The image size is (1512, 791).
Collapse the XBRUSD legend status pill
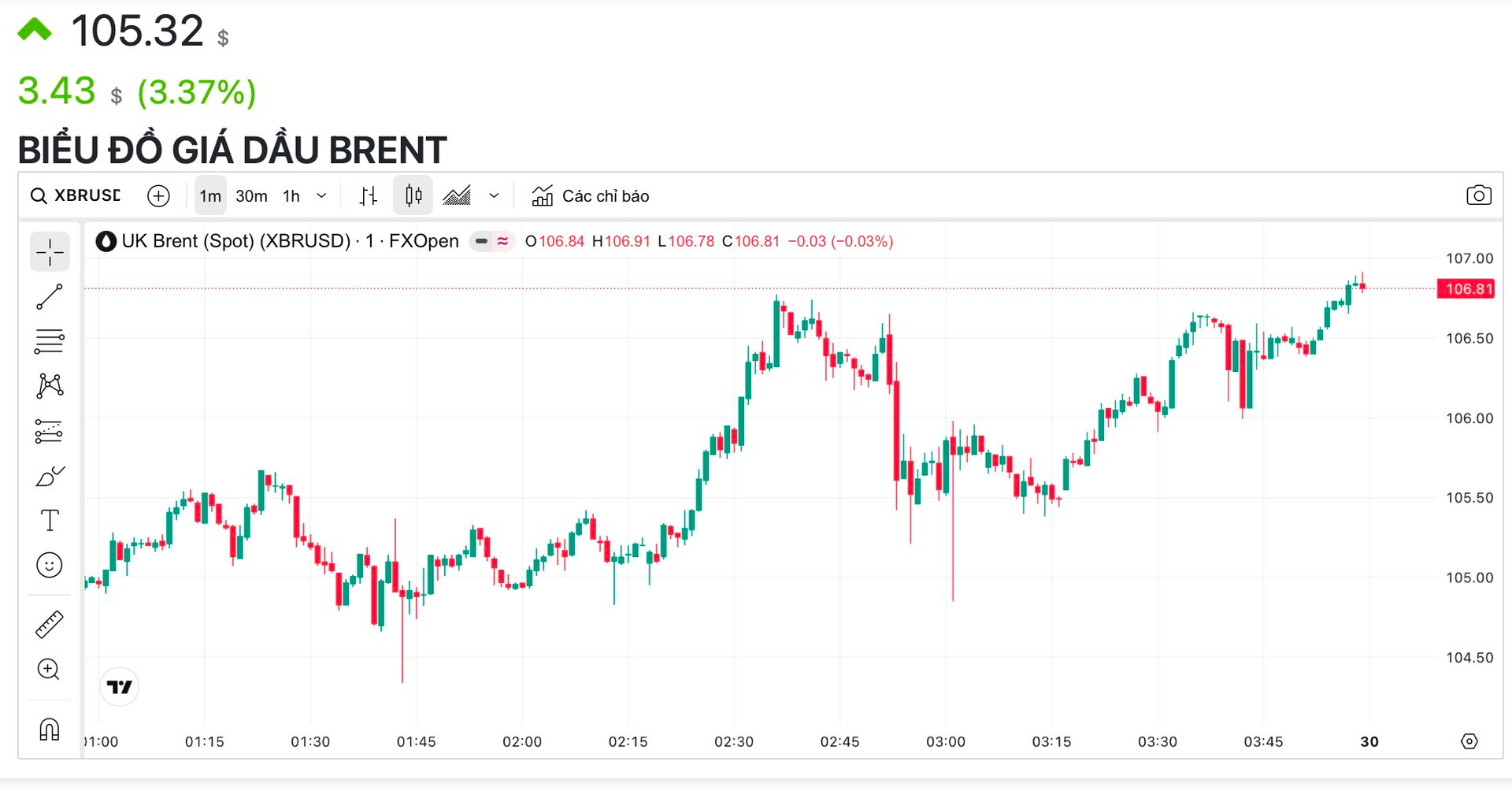[x=481, y=241]
